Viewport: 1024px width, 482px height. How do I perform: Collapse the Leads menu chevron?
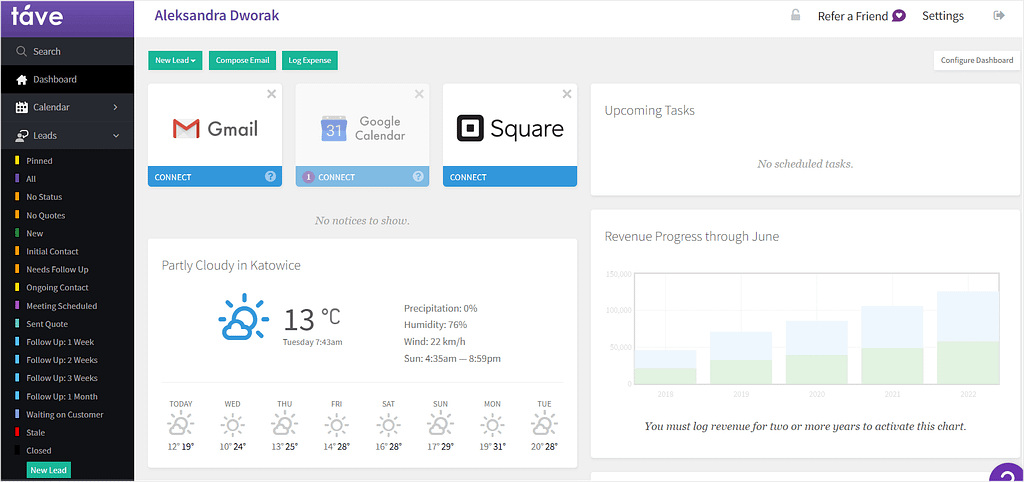[x=116, y=136]
